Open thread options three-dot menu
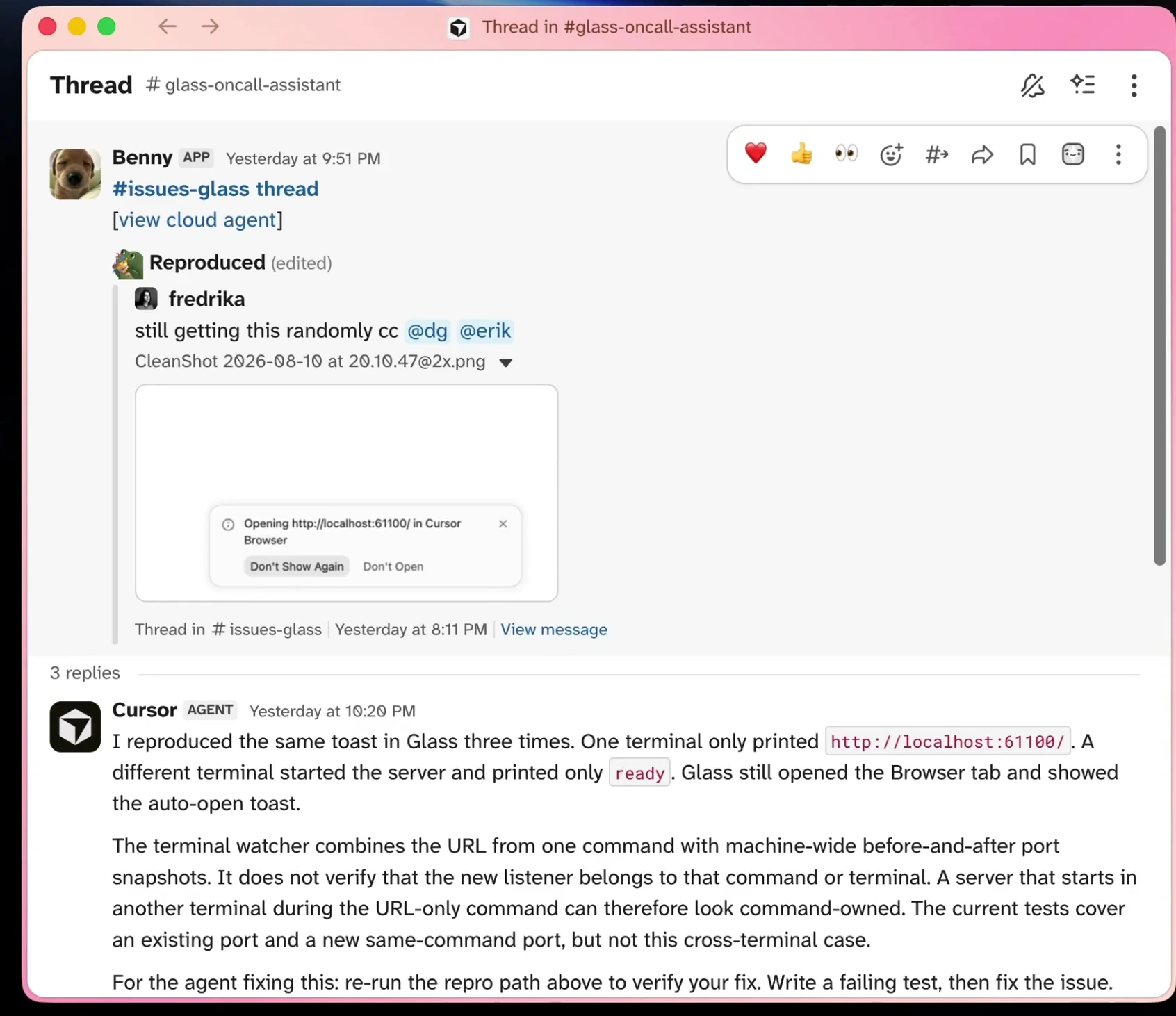 [x=1134, y=85]
